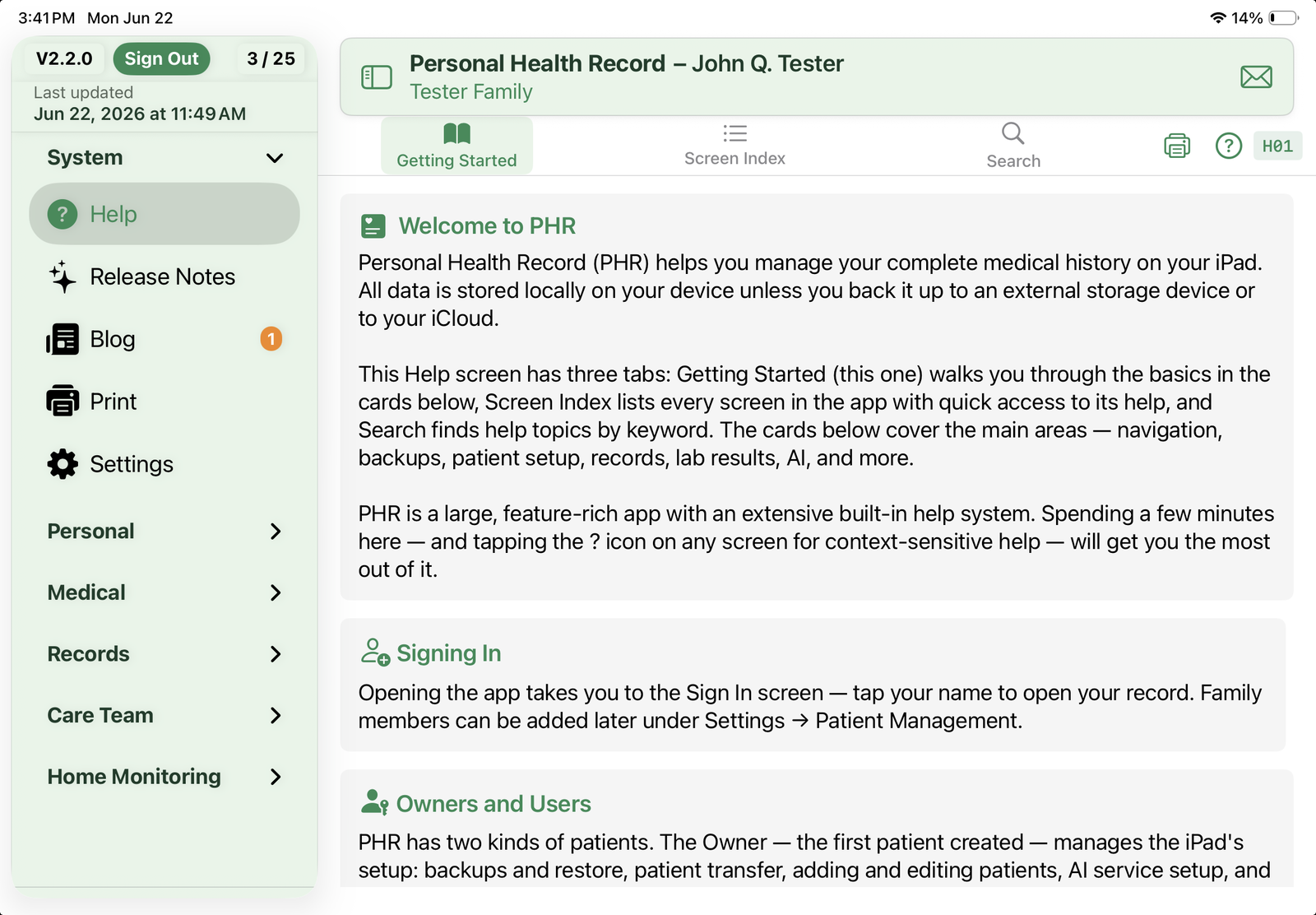Click the battery indicator icon
1316x915 pixels.
click(1283, 18)
